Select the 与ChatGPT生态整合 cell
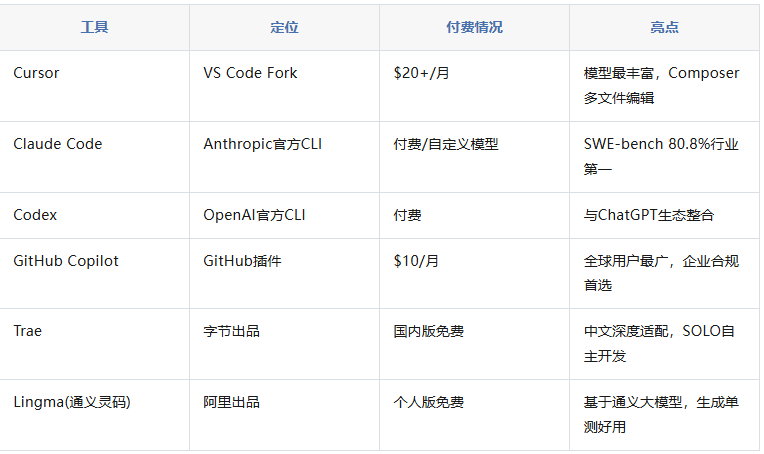 pyautogui.click(x=665, y=215)
